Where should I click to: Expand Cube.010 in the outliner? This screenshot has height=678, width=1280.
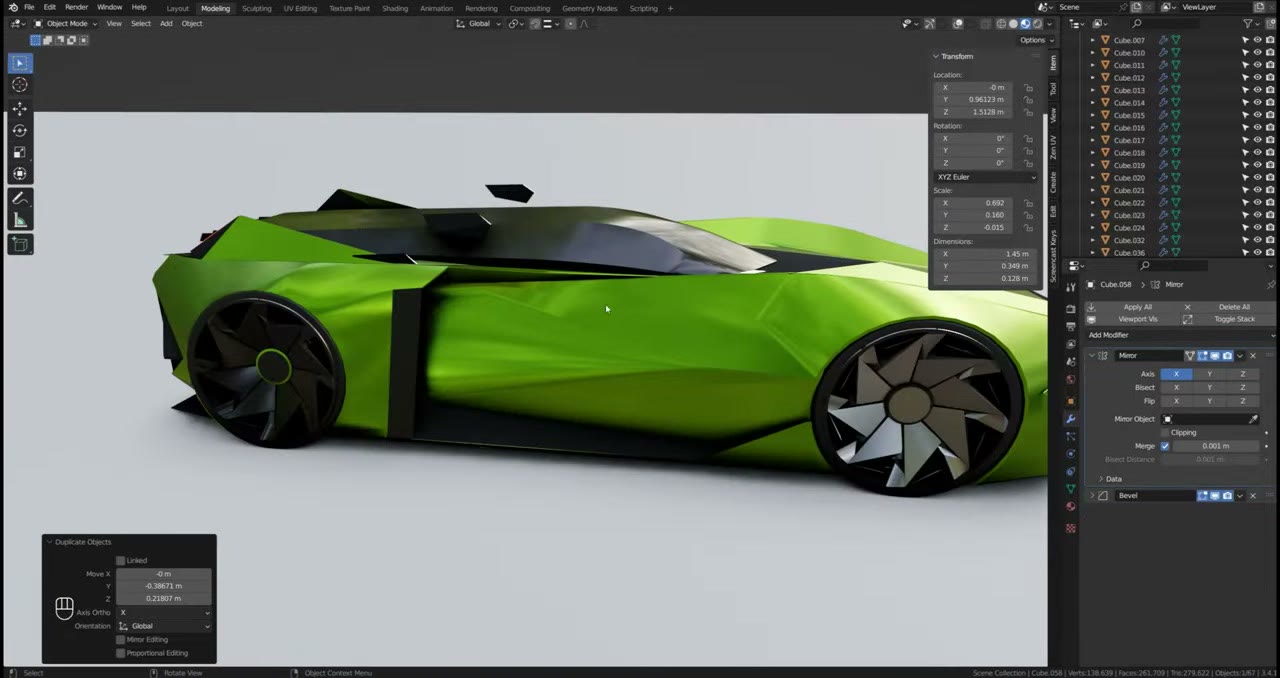1092,53
